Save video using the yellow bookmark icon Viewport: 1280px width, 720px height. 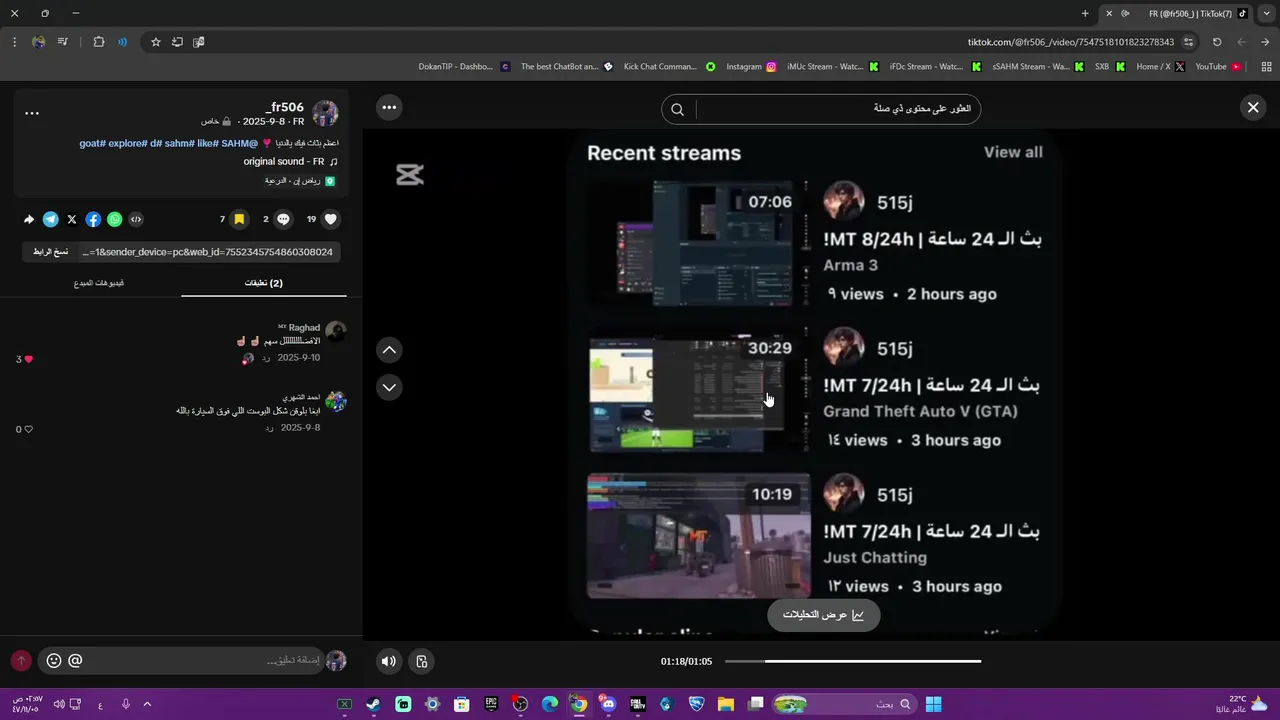coord(239,219)
